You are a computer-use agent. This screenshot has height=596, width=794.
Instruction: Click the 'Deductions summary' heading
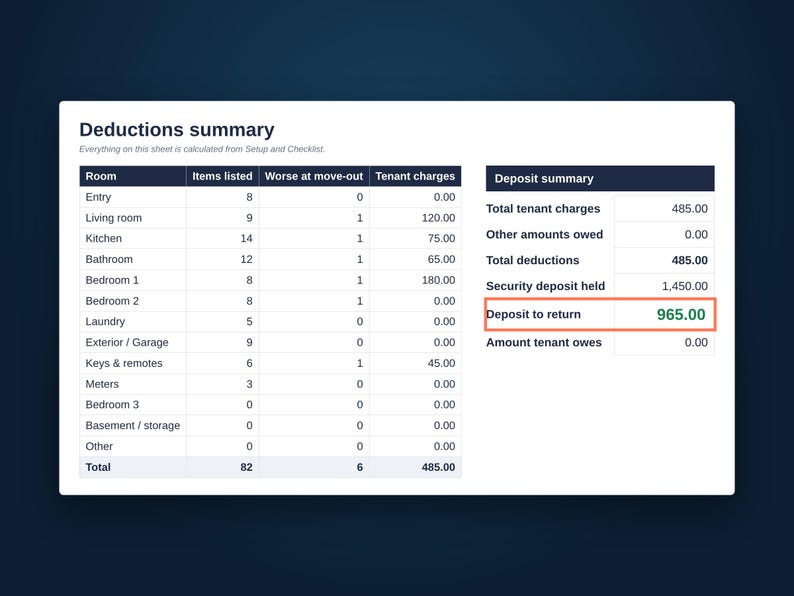click(177, 130)
